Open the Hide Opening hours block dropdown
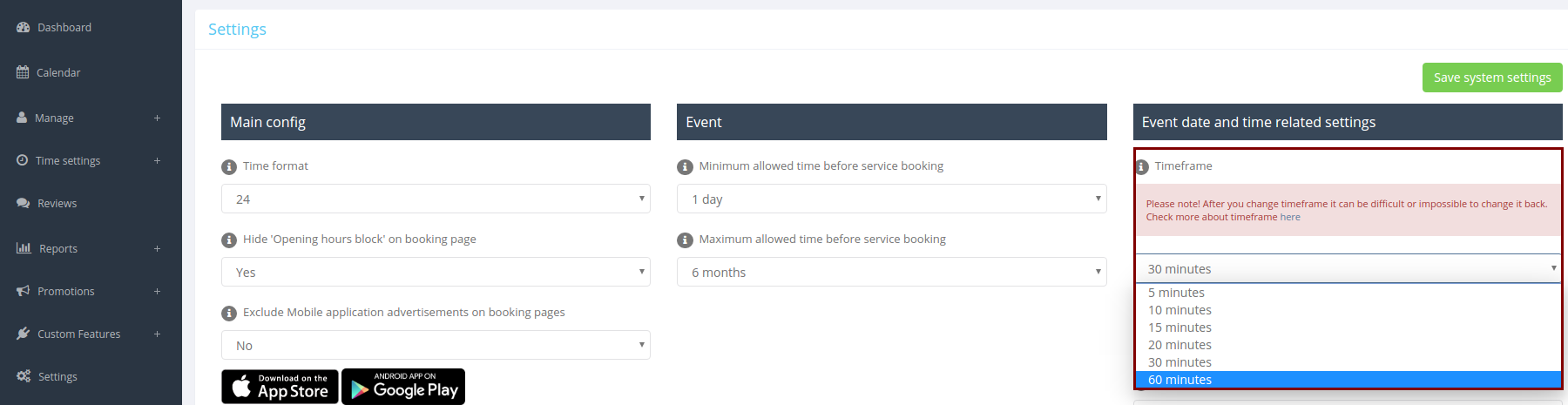 click(x=436, y=273)
